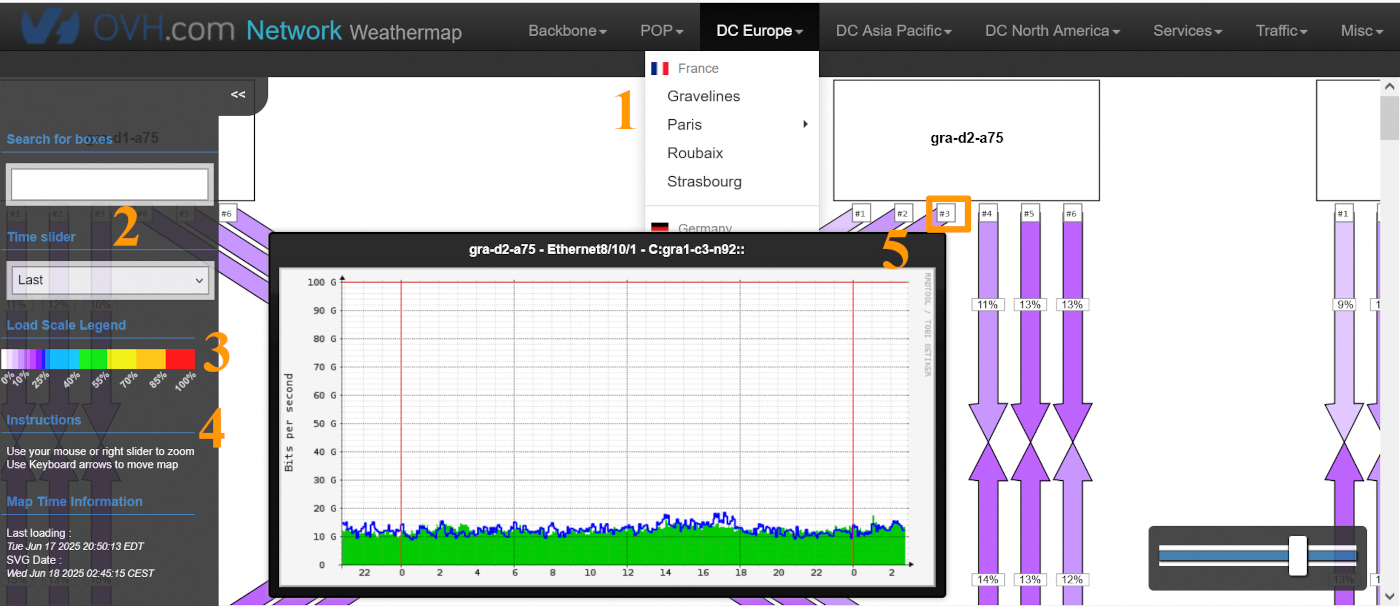
Task: Collapse the sidebar with the << button
Action: tap(238, 94)
